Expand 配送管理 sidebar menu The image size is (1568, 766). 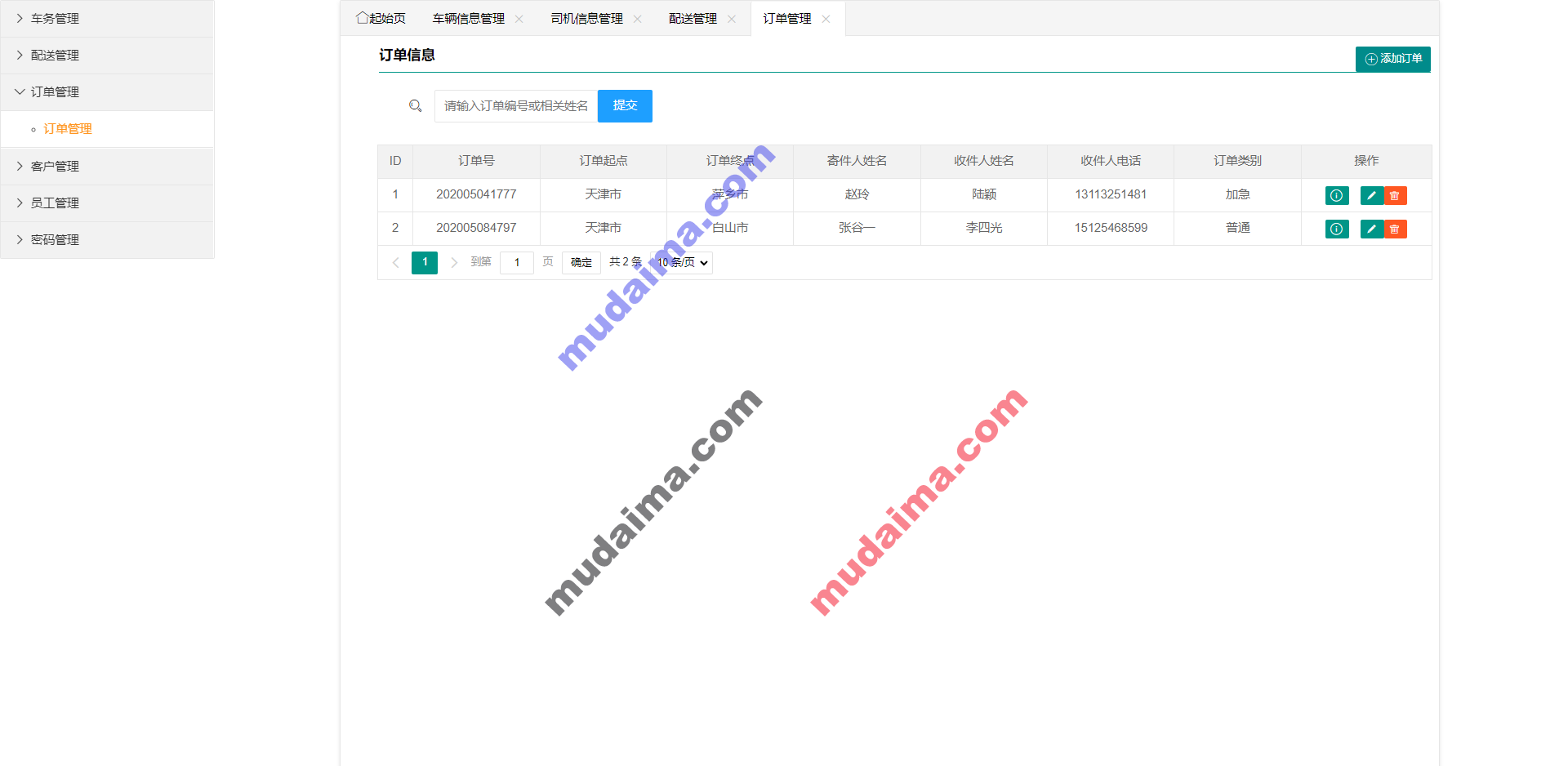coord(107,55)
